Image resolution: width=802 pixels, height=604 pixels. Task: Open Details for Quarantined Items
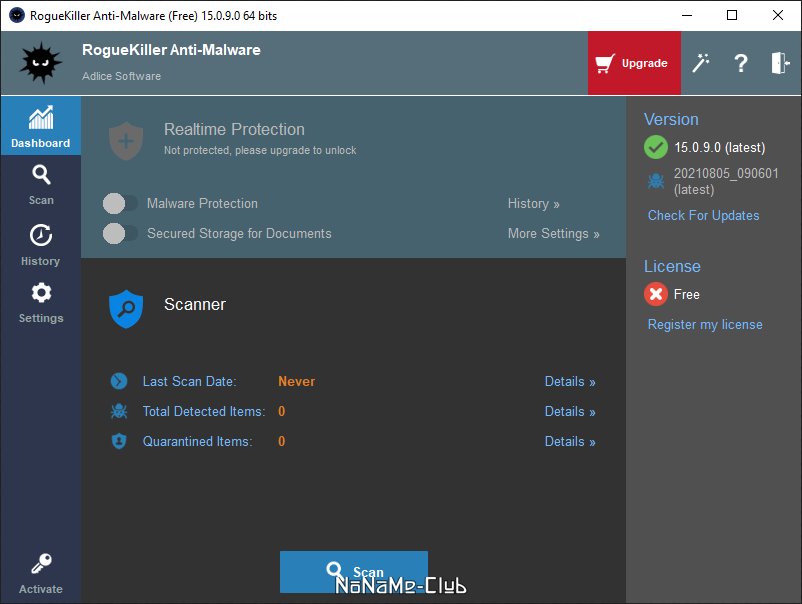[570, 441]
